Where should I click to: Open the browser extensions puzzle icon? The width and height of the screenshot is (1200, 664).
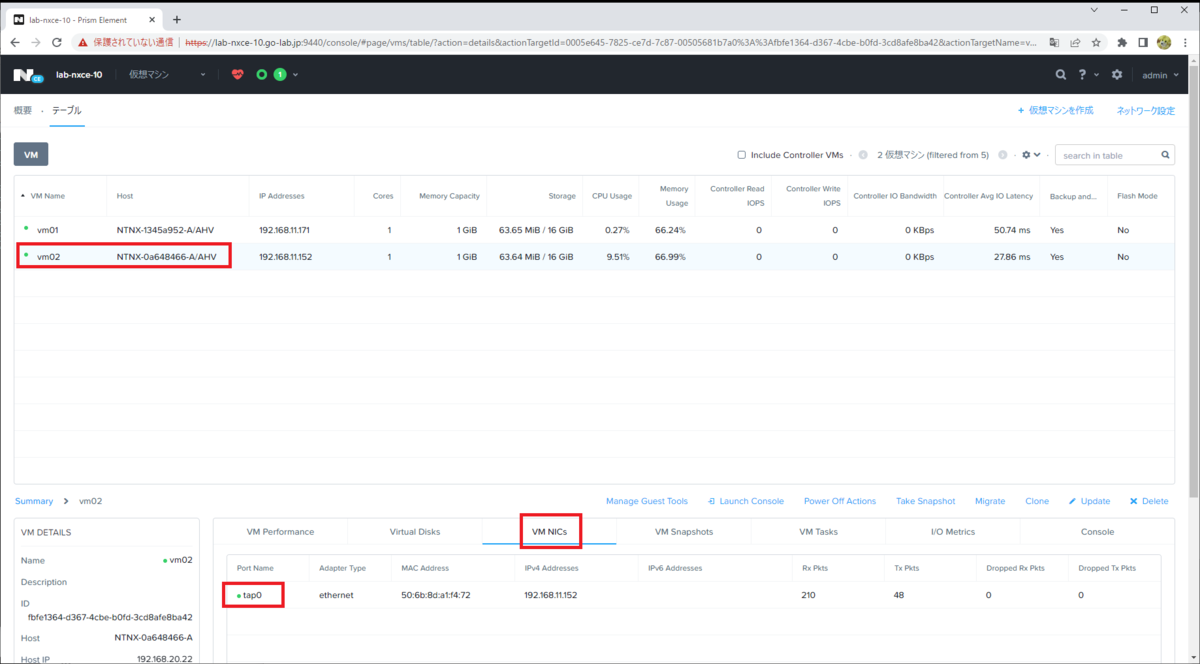tap(1122, 42)
